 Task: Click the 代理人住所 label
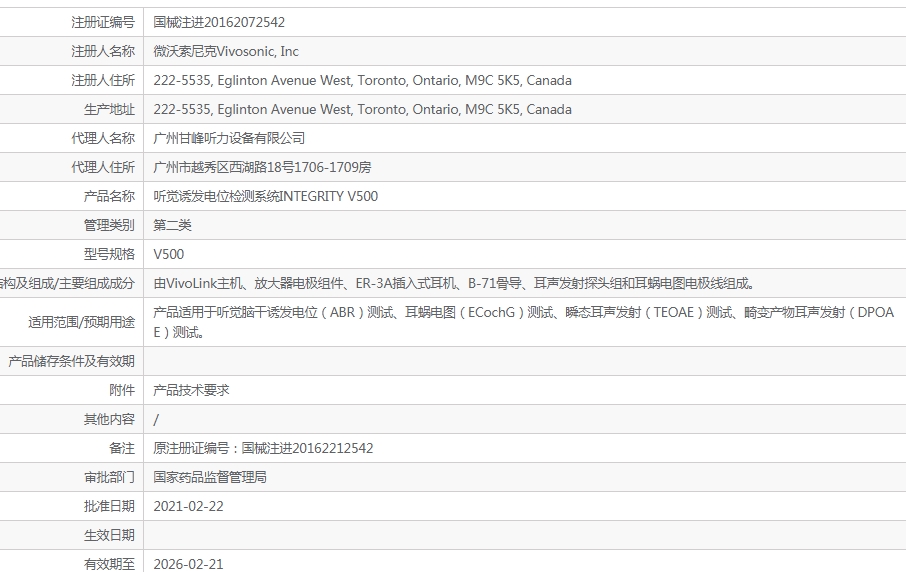tap(103, 167)
